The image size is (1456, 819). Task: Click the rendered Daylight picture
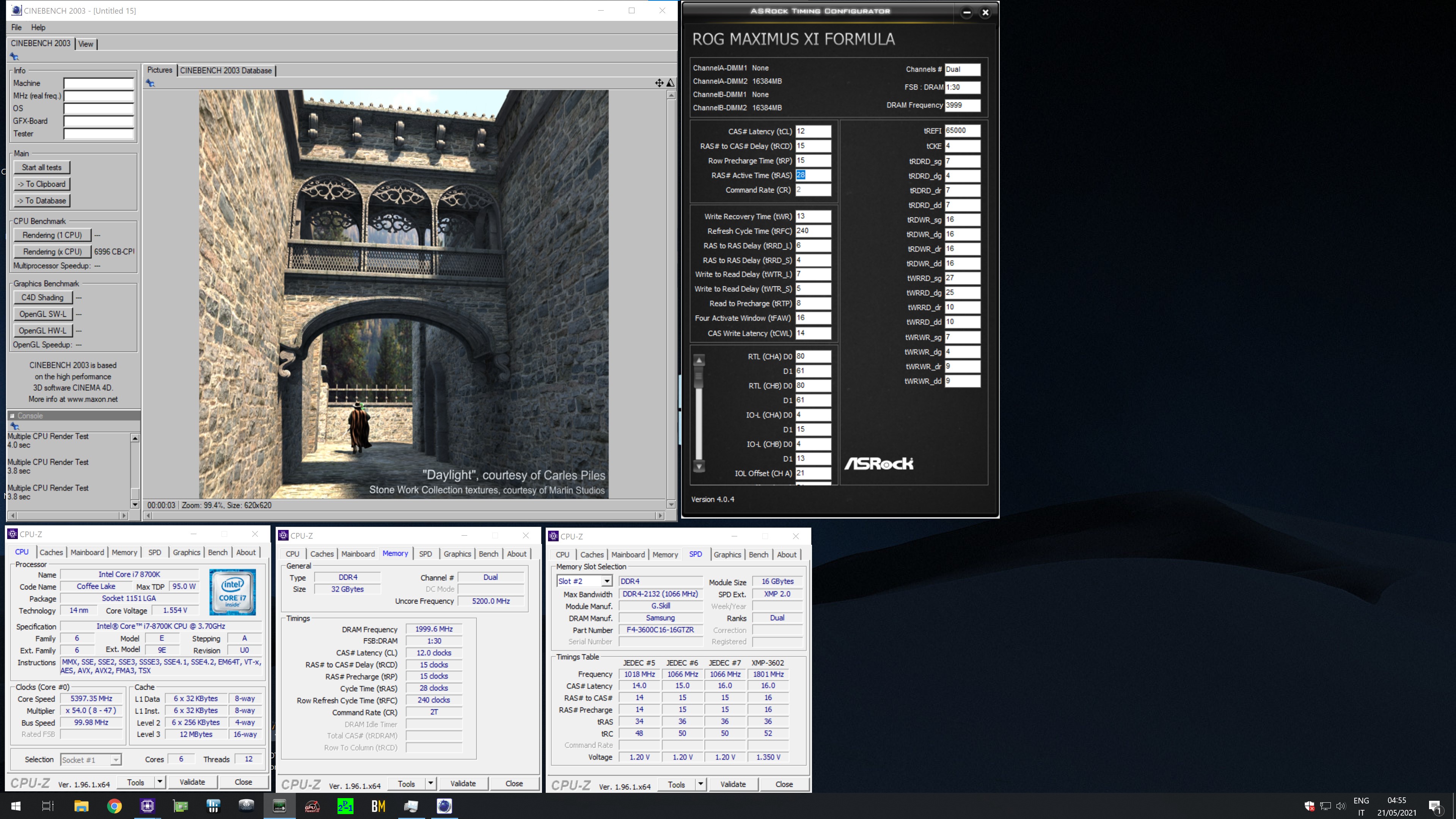pos(404,294)
